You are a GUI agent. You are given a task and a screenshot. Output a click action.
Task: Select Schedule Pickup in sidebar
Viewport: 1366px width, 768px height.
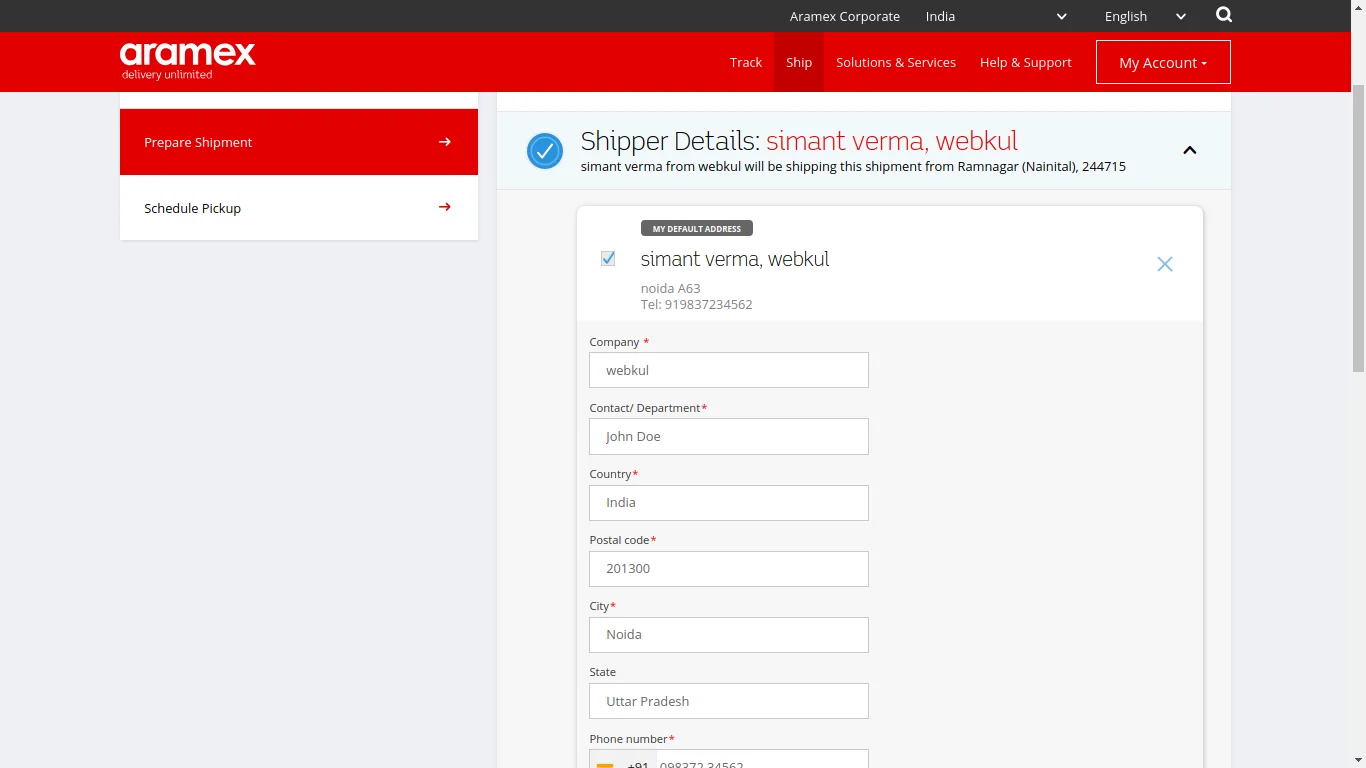[299, 208]
